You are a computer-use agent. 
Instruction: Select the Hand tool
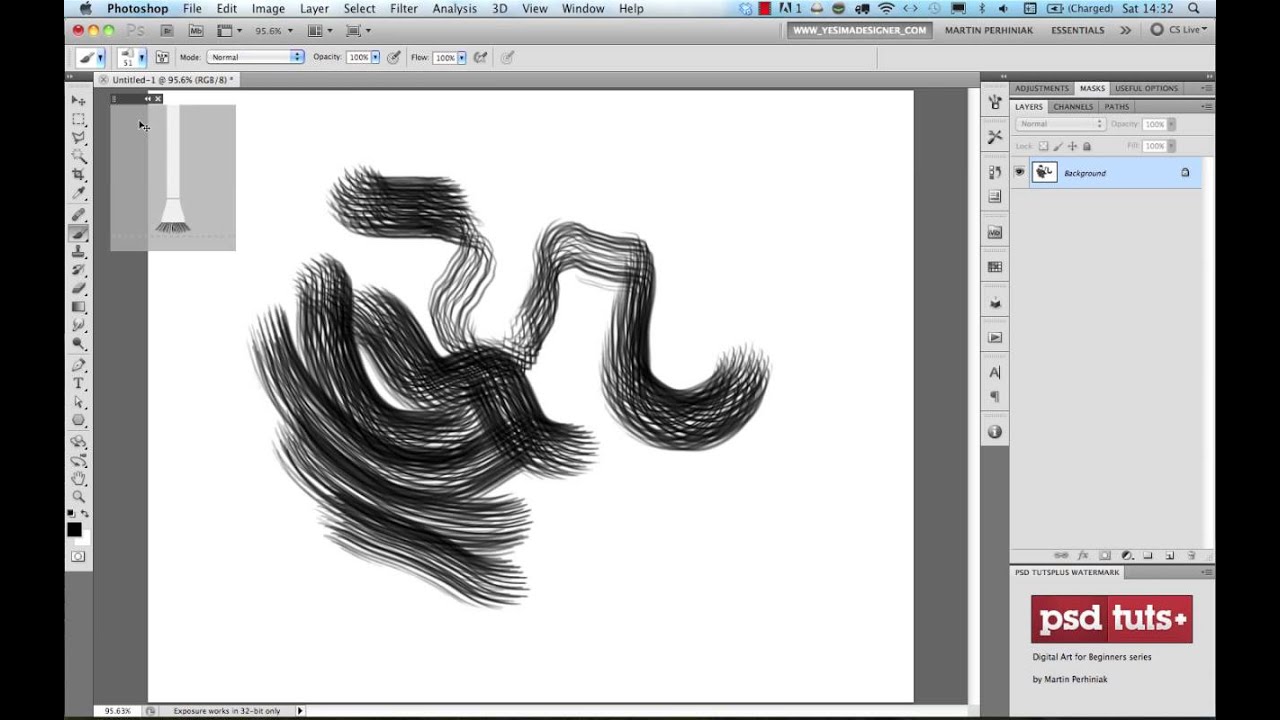[78, 478]
